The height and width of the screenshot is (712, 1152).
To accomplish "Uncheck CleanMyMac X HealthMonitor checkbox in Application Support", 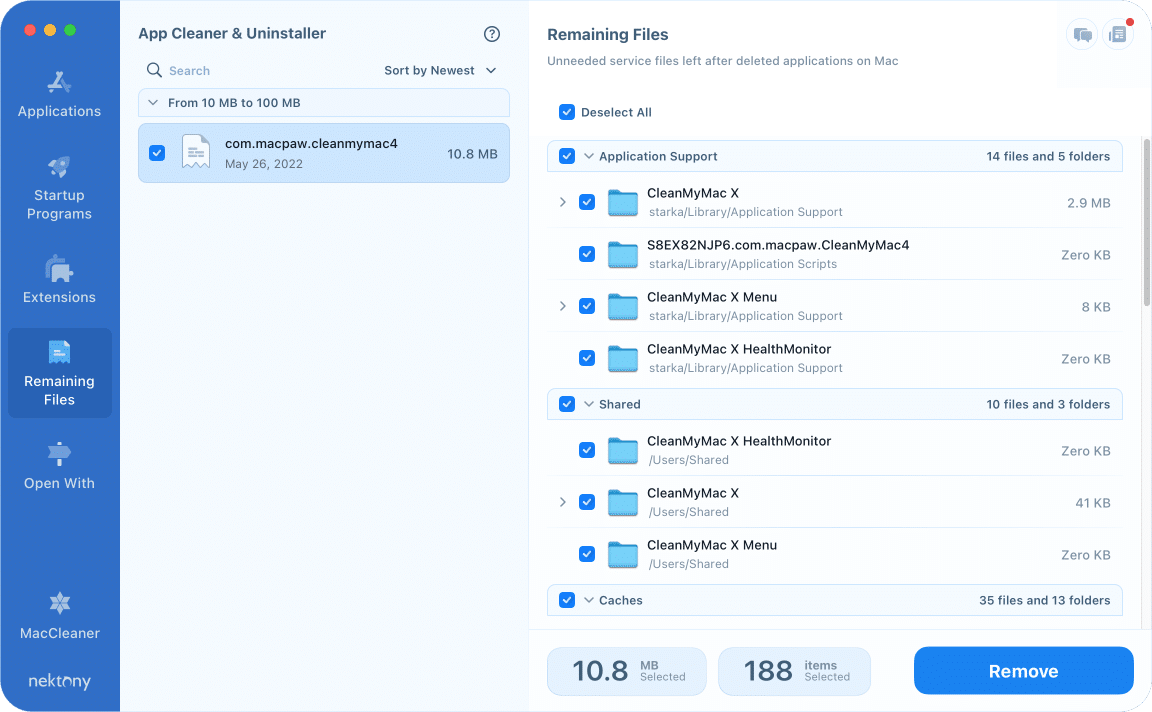I will pos(587,358).
